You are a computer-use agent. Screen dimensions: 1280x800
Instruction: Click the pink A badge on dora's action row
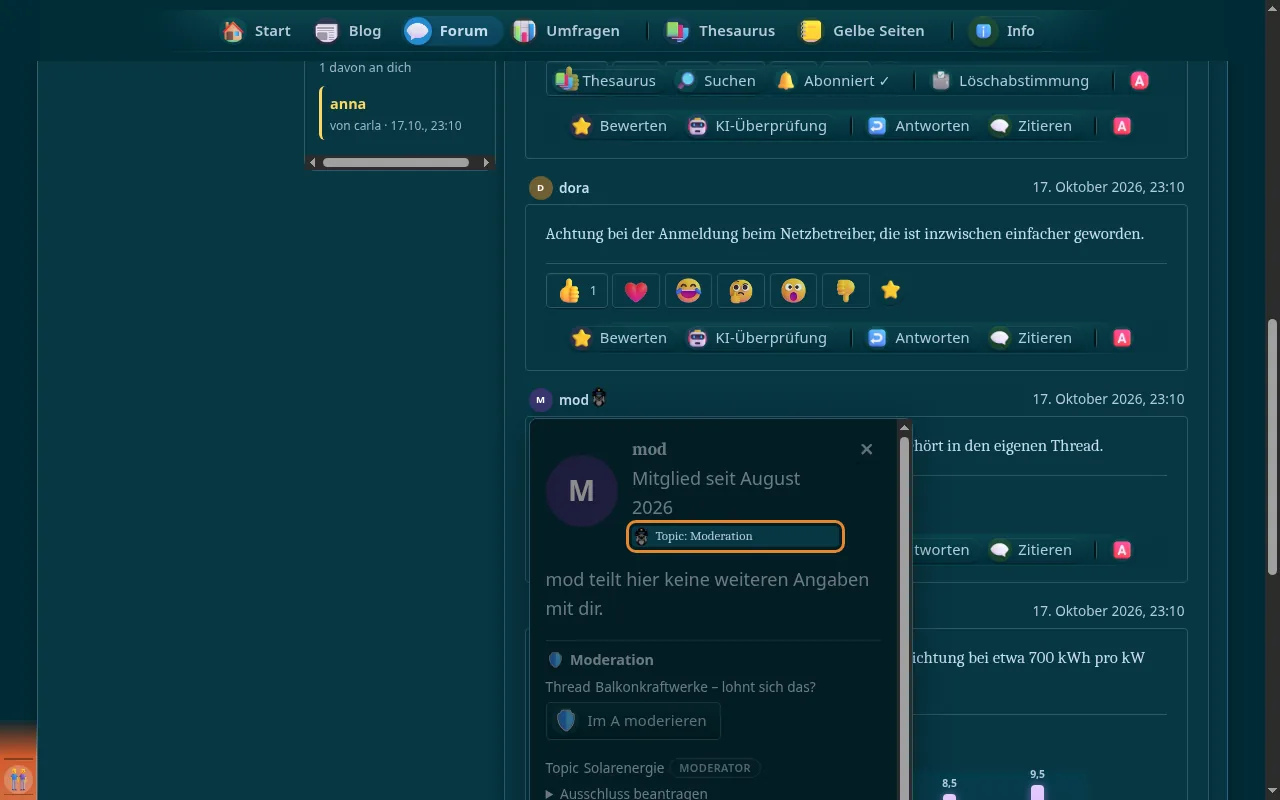[1122, 338]
